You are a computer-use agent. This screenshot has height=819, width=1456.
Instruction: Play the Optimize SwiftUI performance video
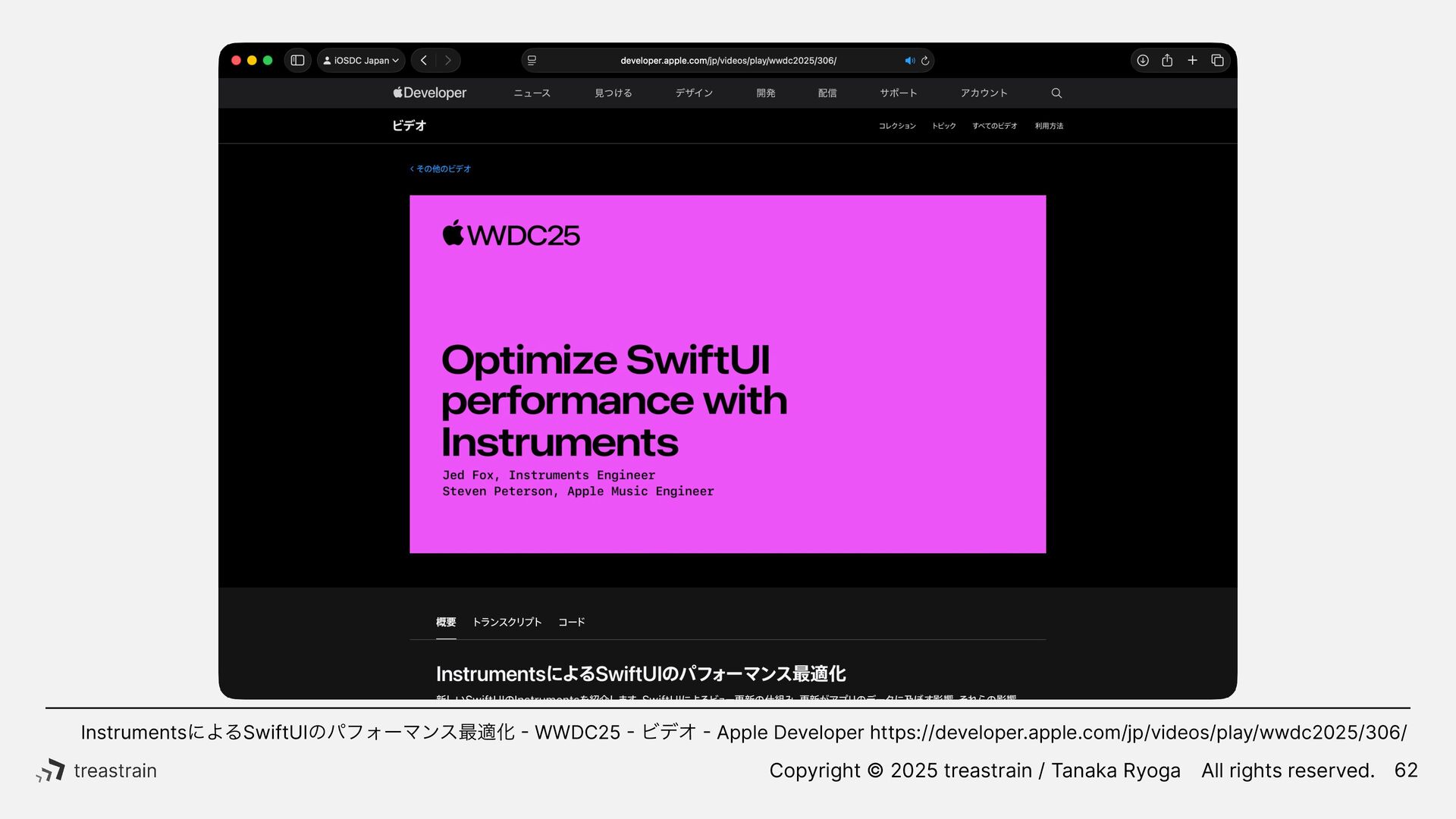click(x=727, y=374)
